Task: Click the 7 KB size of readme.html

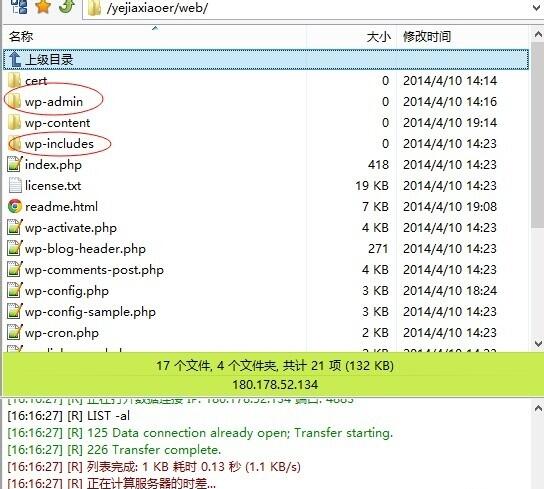Action: pyautogui.click(x=375, y=206)
